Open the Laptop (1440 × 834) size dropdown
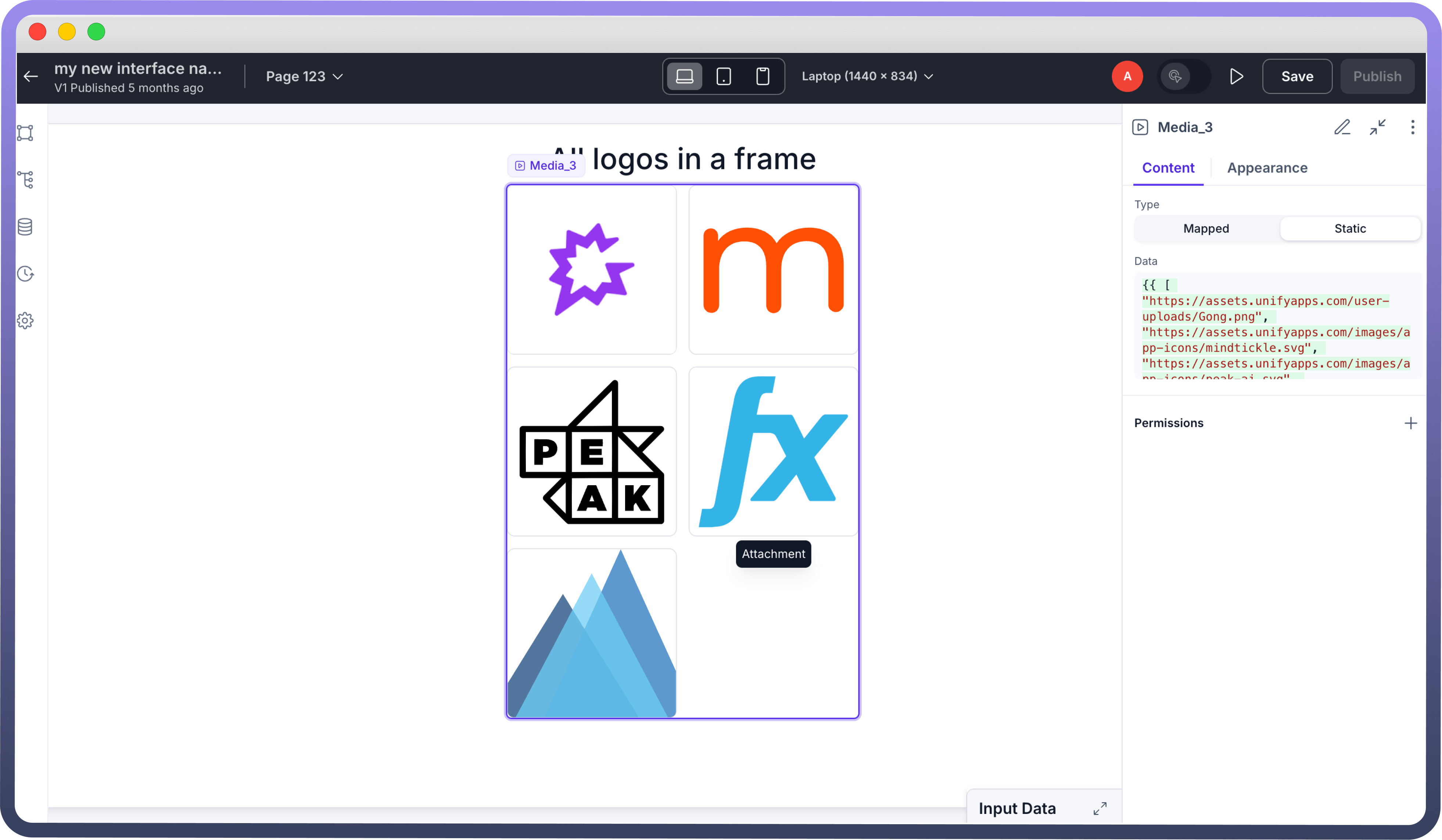Viewport: 1442px width, 840px height. (x=867, y=76)
